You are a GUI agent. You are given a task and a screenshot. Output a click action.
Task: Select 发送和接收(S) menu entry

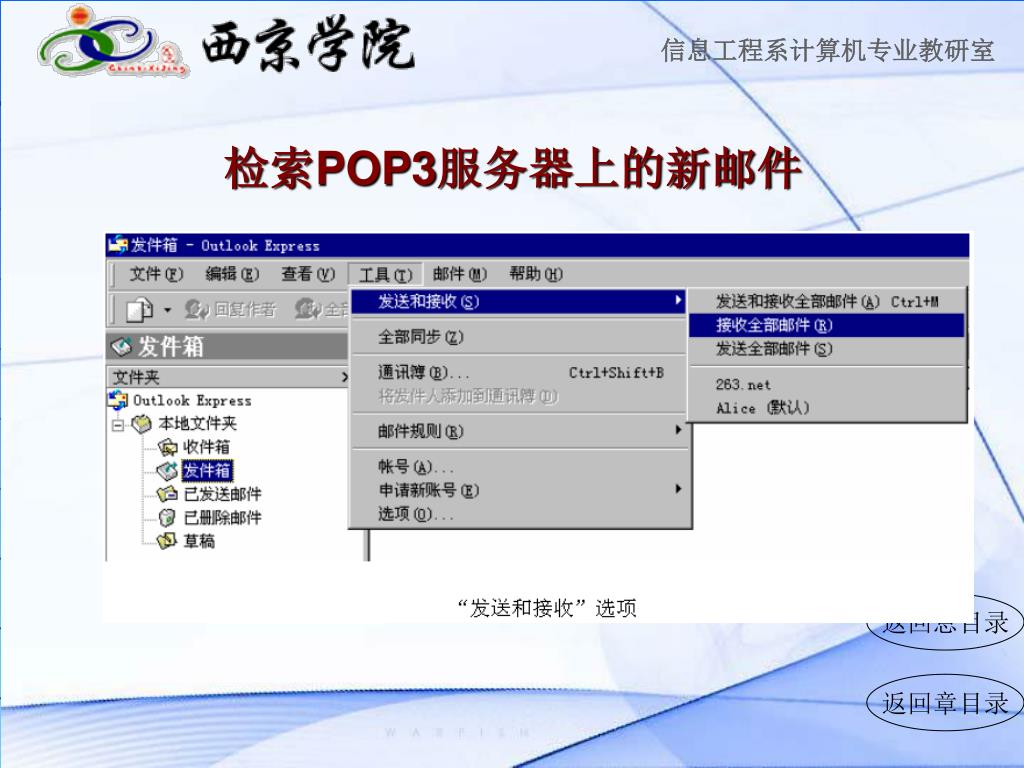point(519,301)
